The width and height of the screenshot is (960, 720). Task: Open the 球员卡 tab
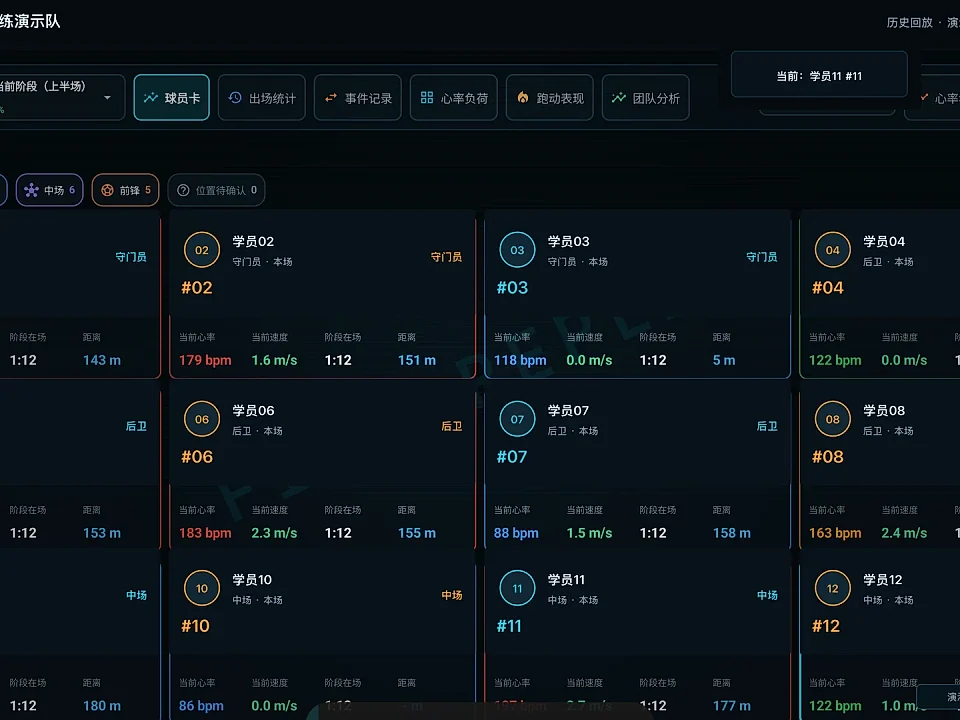click(171, 97)
